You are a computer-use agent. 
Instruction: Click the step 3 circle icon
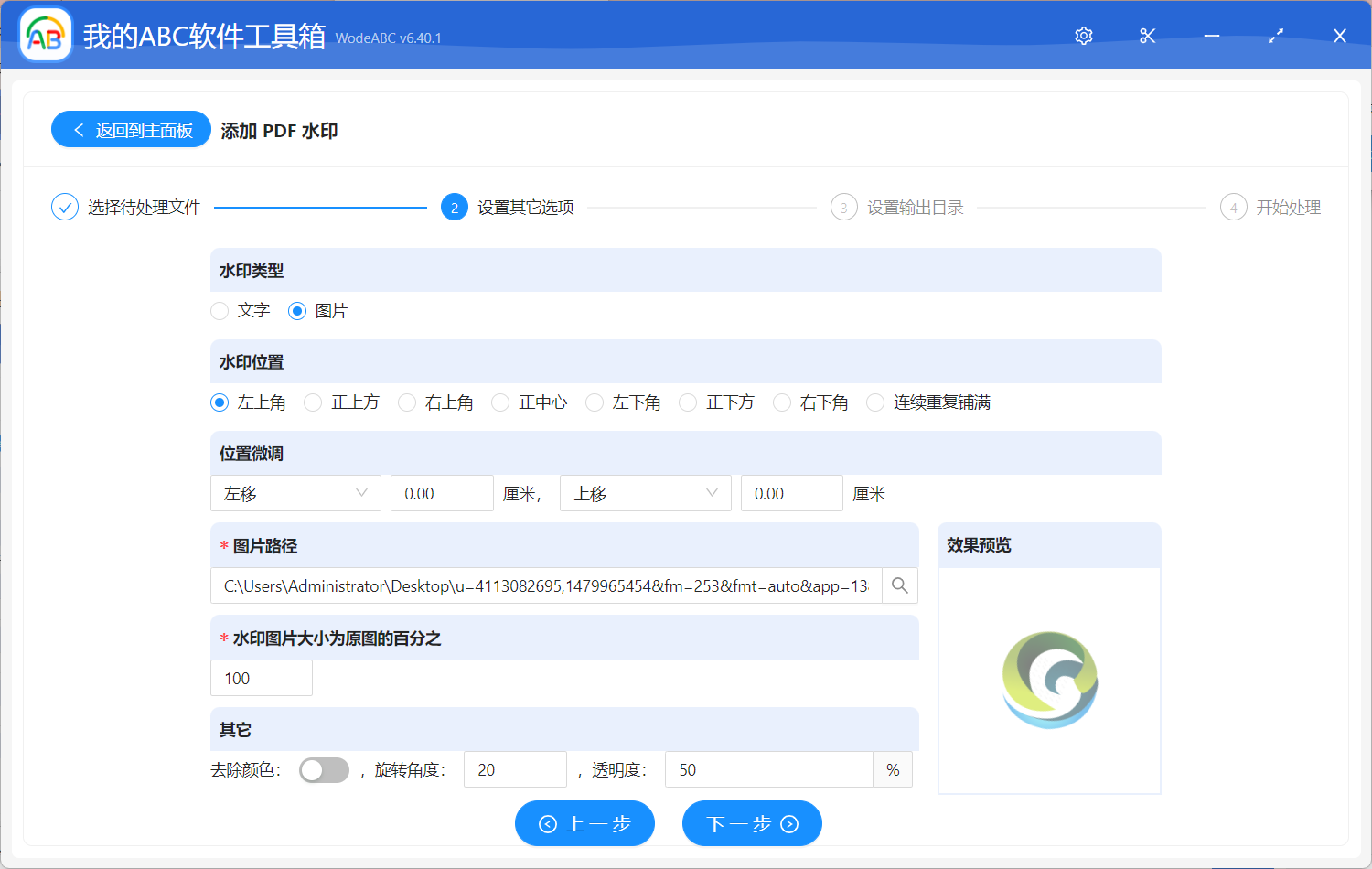(843, 207)
